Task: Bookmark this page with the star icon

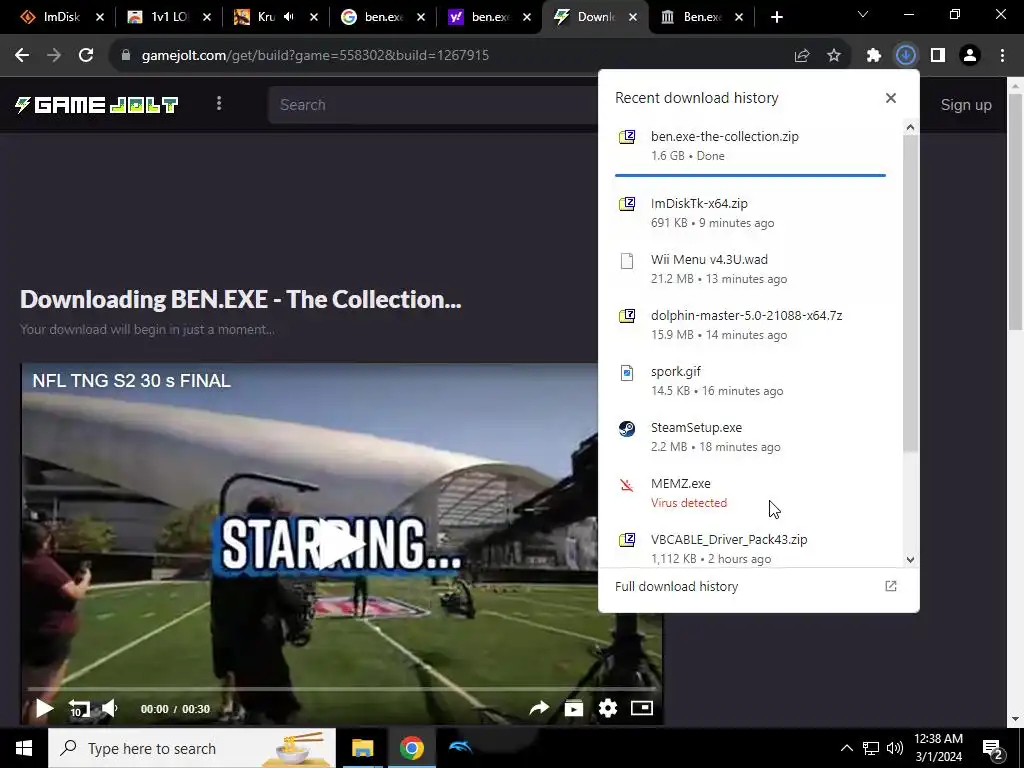Action: [x=834, y=56]
